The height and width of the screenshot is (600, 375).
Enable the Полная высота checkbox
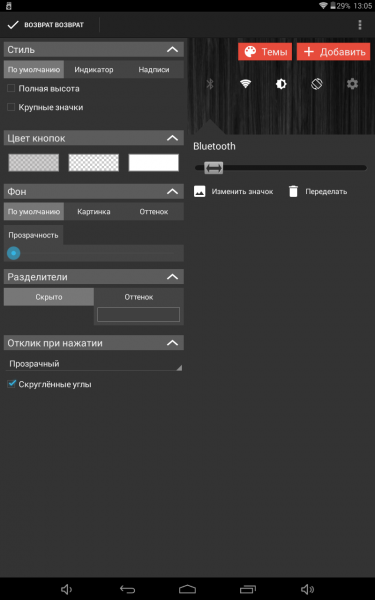coord(11,88)
